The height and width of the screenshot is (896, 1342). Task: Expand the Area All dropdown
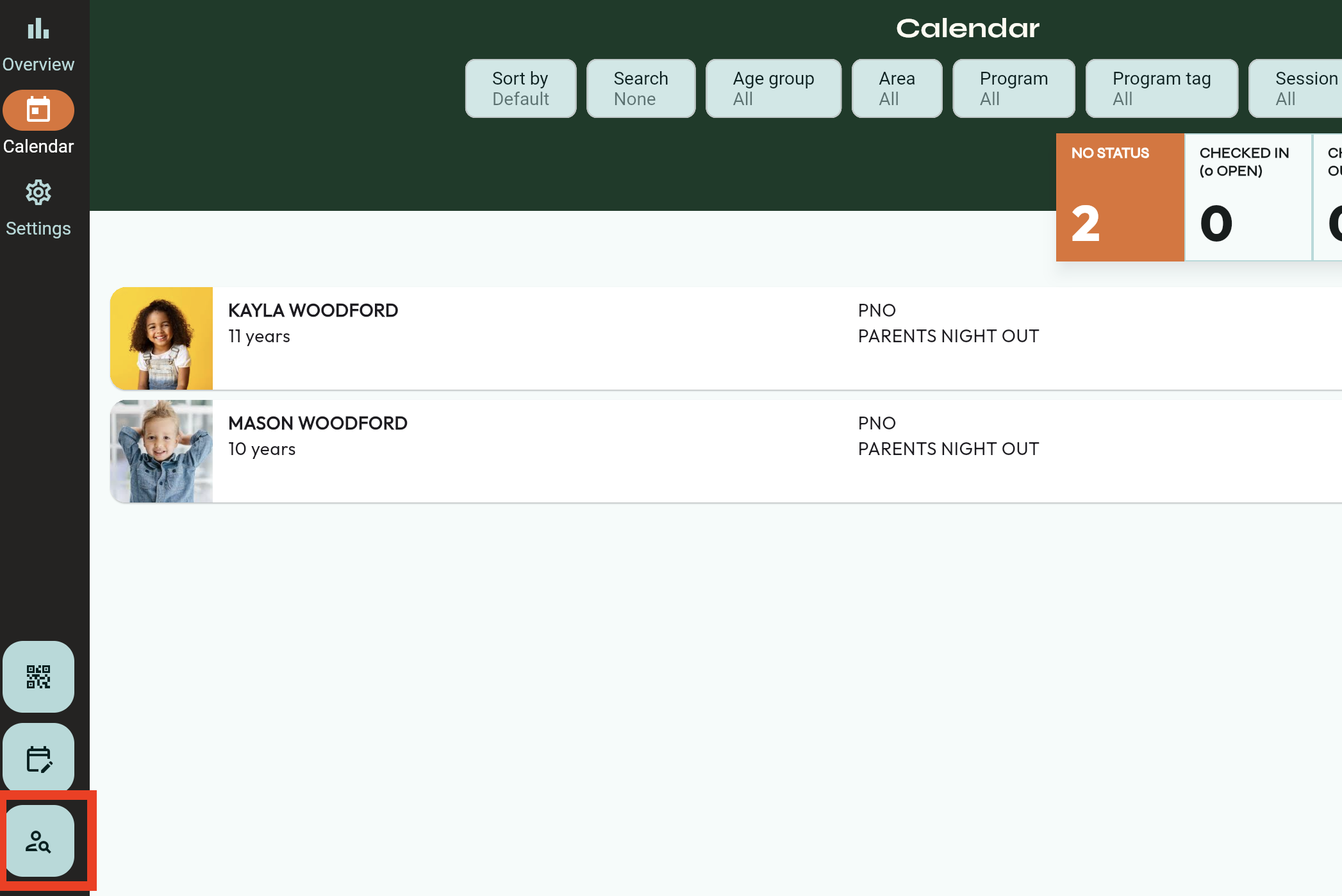tap(897, 88)
